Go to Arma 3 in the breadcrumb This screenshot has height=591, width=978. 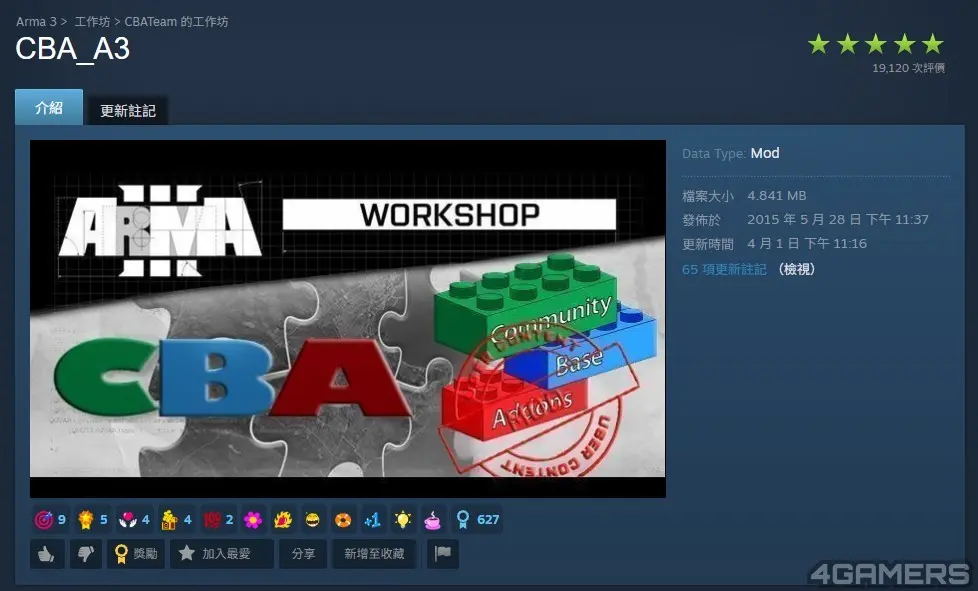tap(36, 22)
